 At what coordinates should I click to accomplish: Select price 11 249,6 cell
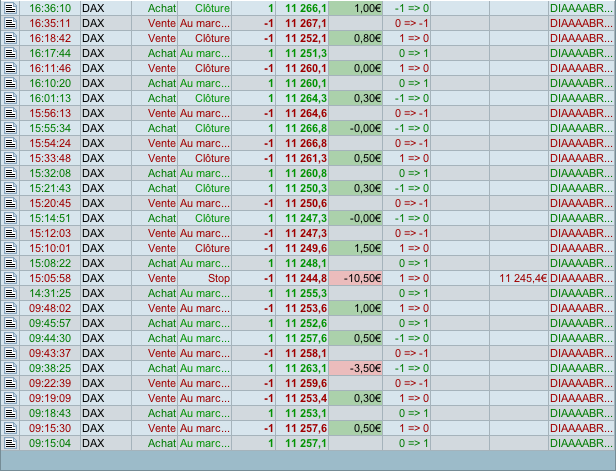click(x=302, y=248)
